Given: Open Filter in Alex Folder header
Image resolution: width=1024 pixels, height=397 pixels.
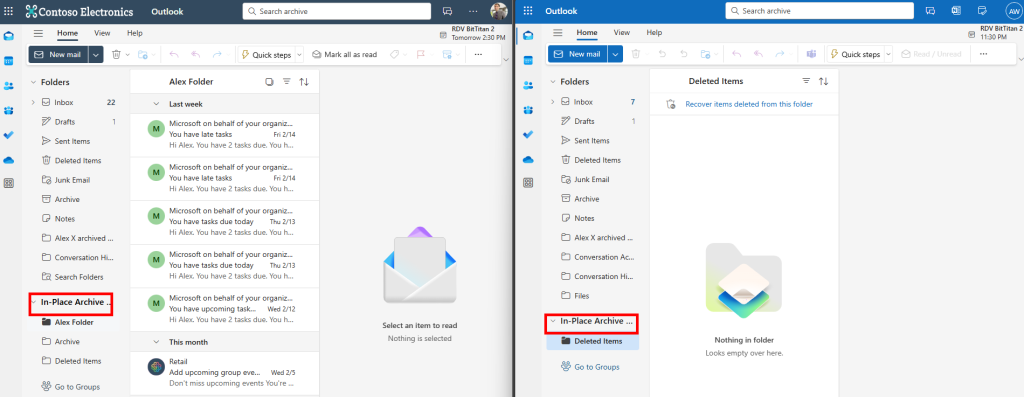Looking at the screenshot, I should click(x=287, y=82).
